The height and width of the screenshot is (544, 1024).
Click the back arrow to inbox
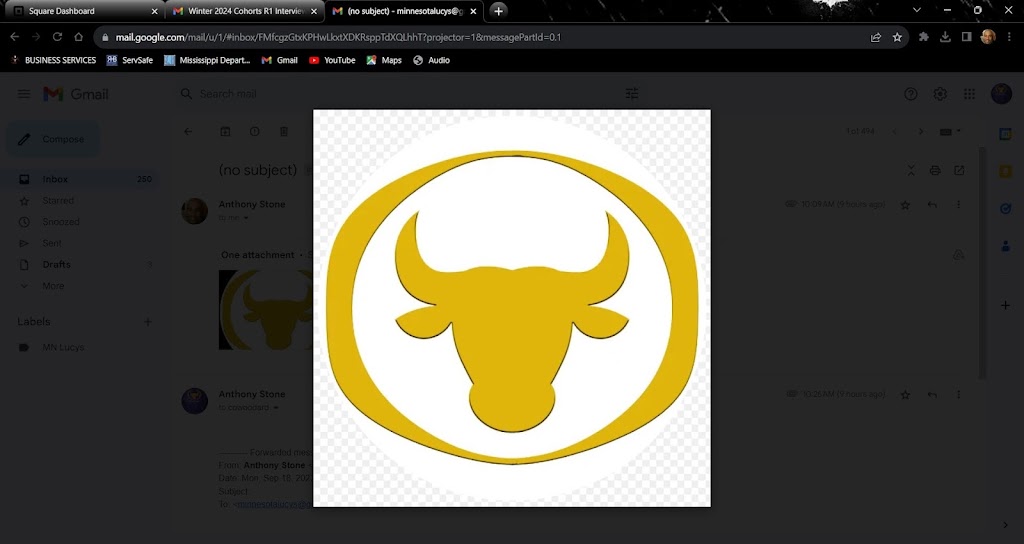pyautogui.click(x=188, y=131)
